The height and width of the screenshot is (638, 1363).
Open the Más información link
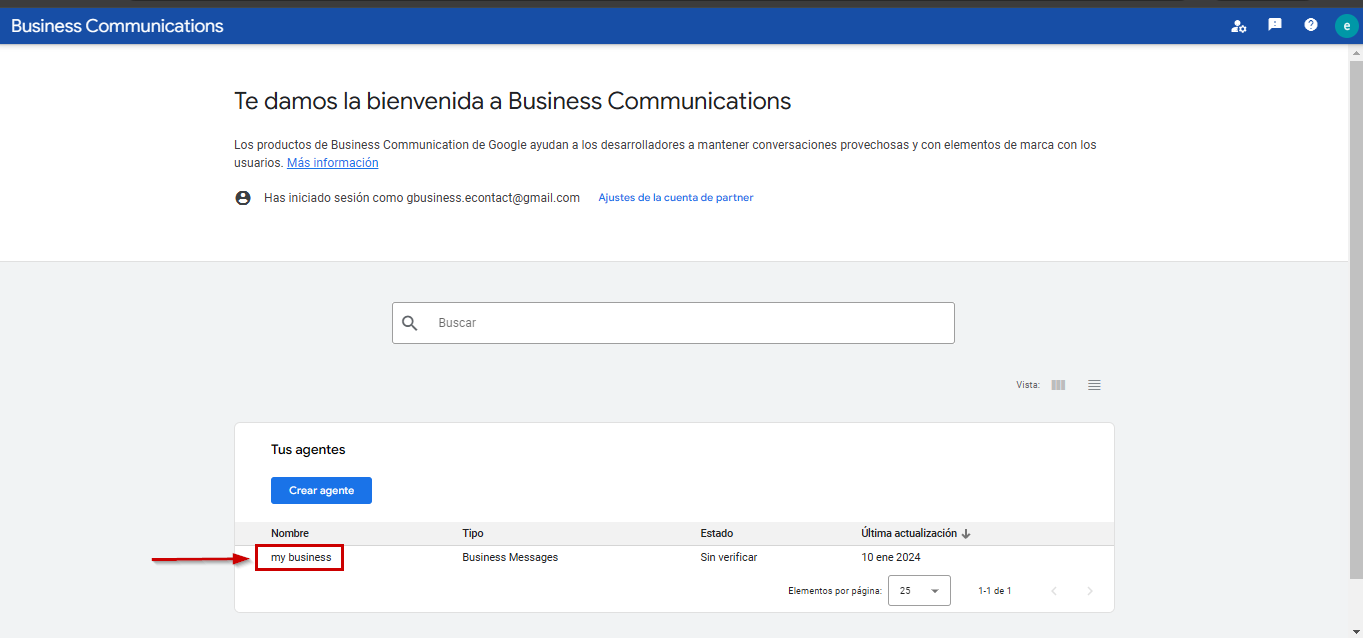[x=333, y=163]
